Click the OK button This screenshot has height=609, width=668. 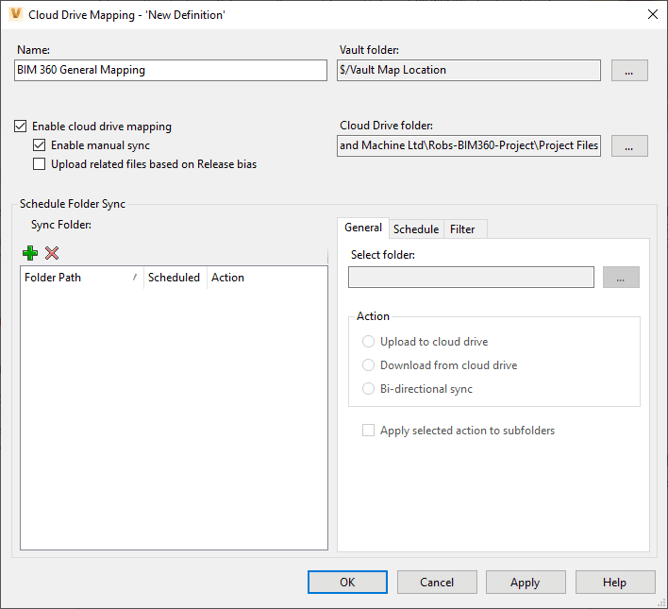(348, 582)
